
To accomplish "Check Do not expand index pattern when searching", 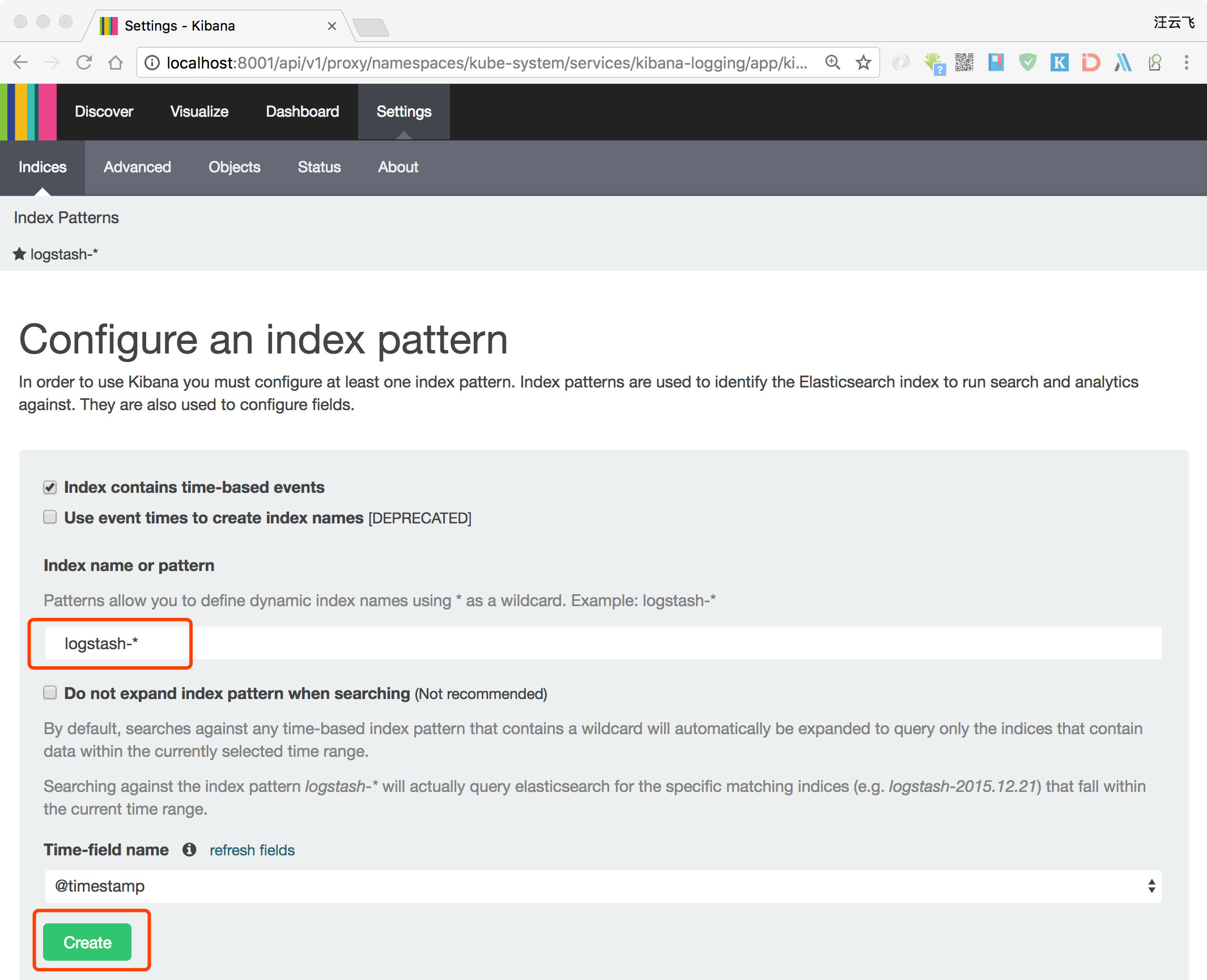I will (50, 693).
